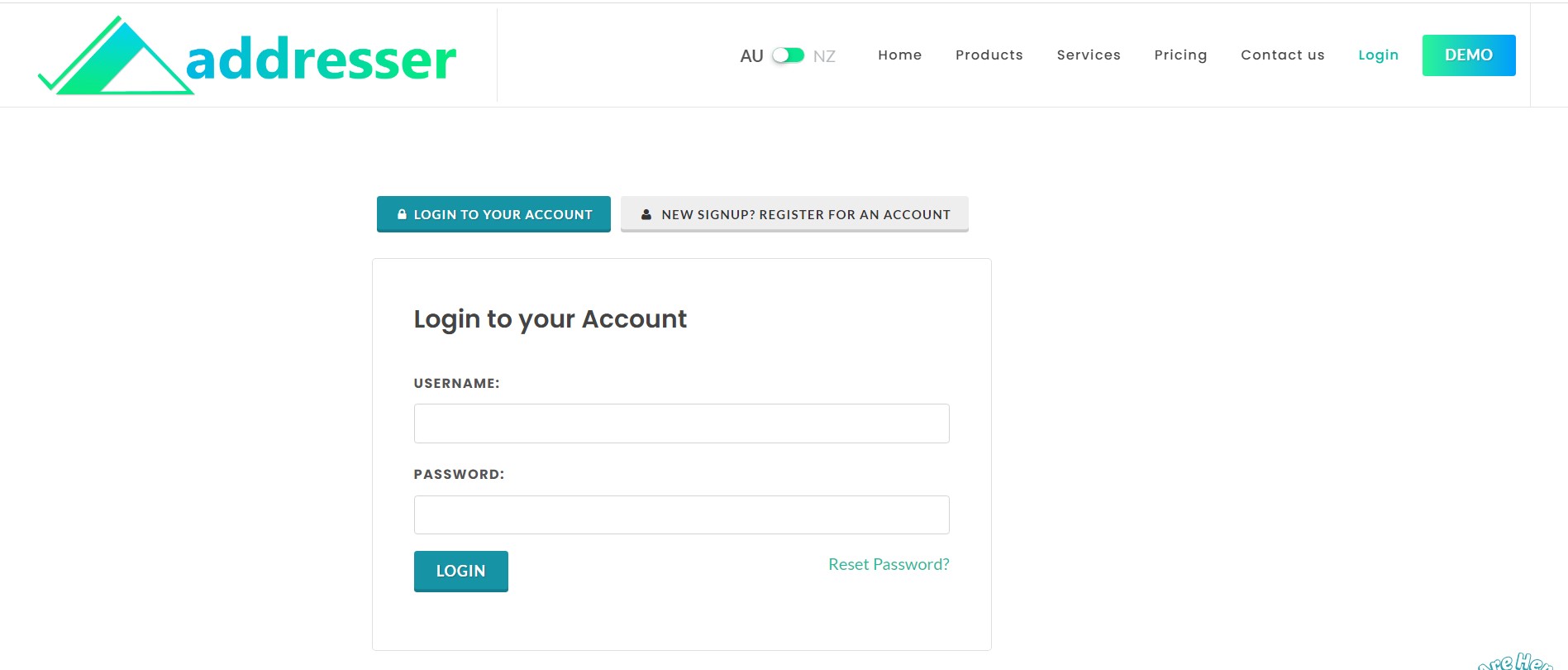Viewport: 1568px width, 670px height.
Task: Navigate to the Pricing page
Action: [1180, 55]
